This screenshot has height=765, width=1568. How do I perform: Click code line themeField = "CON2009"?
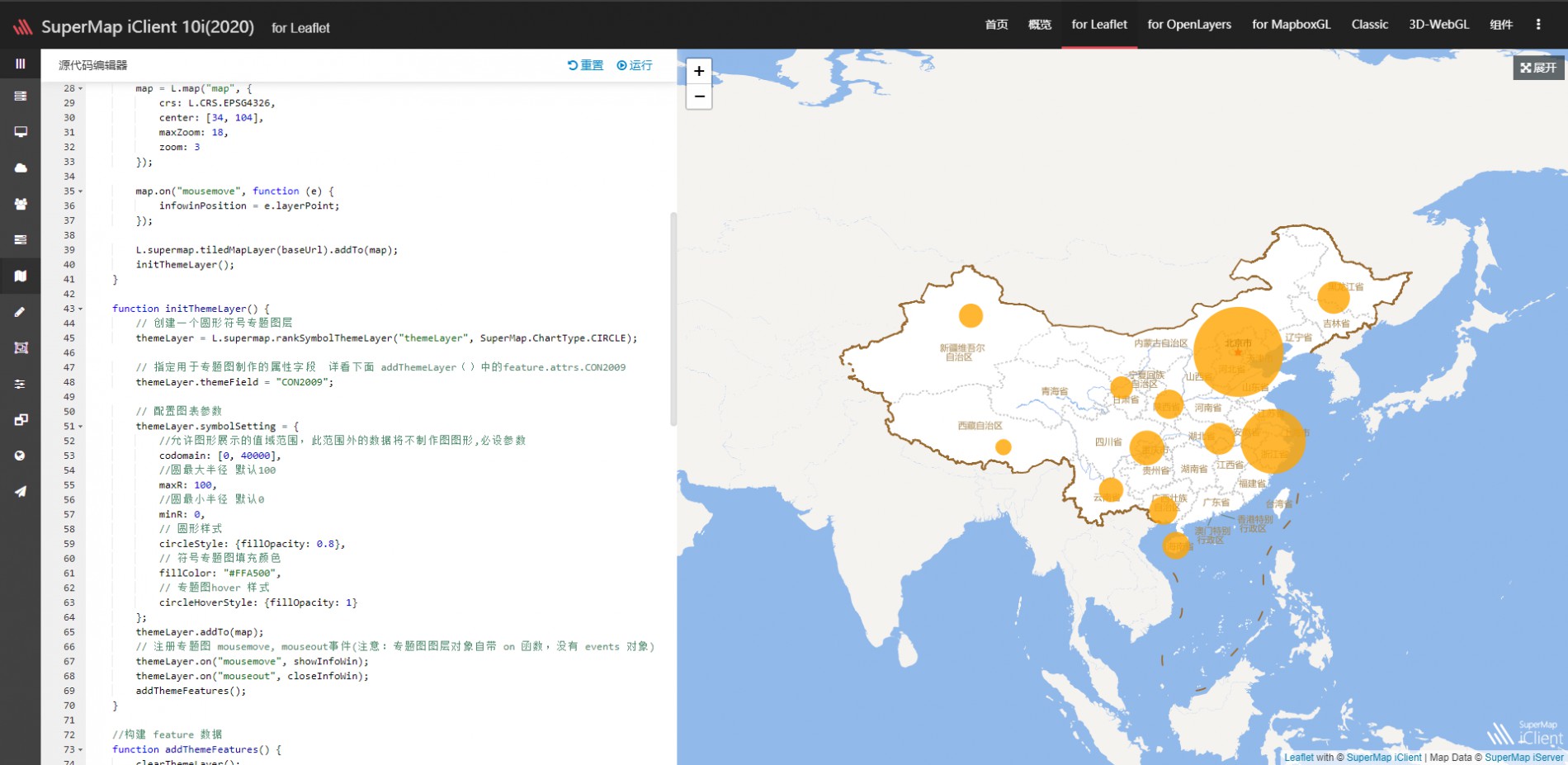[235, 382]
